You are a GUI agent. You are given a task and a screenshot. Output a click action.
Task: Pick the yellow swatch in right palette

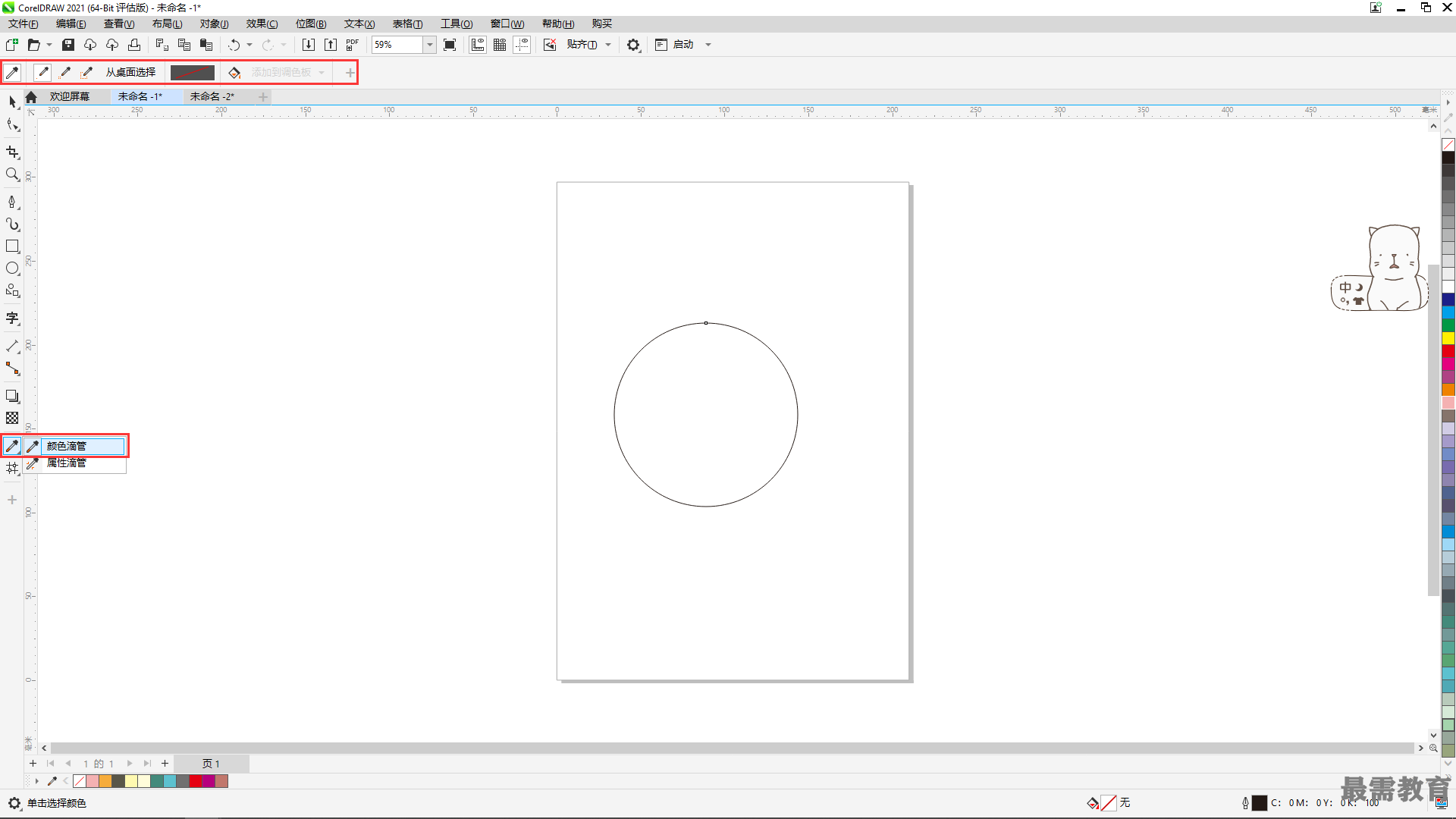pos(1448,338)
